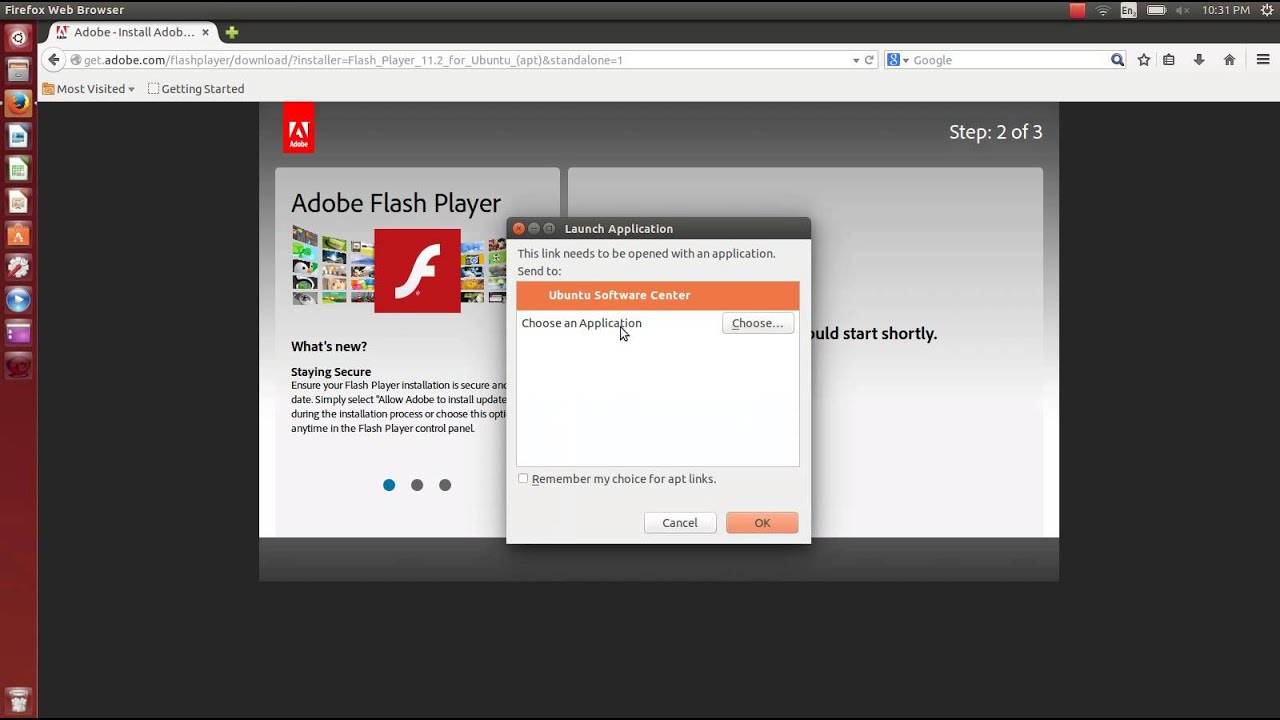The width and height of the screenshot is (1280, 720).
Task: Open the En keyboard layout indicator
Action: (x=1129, y=10)
